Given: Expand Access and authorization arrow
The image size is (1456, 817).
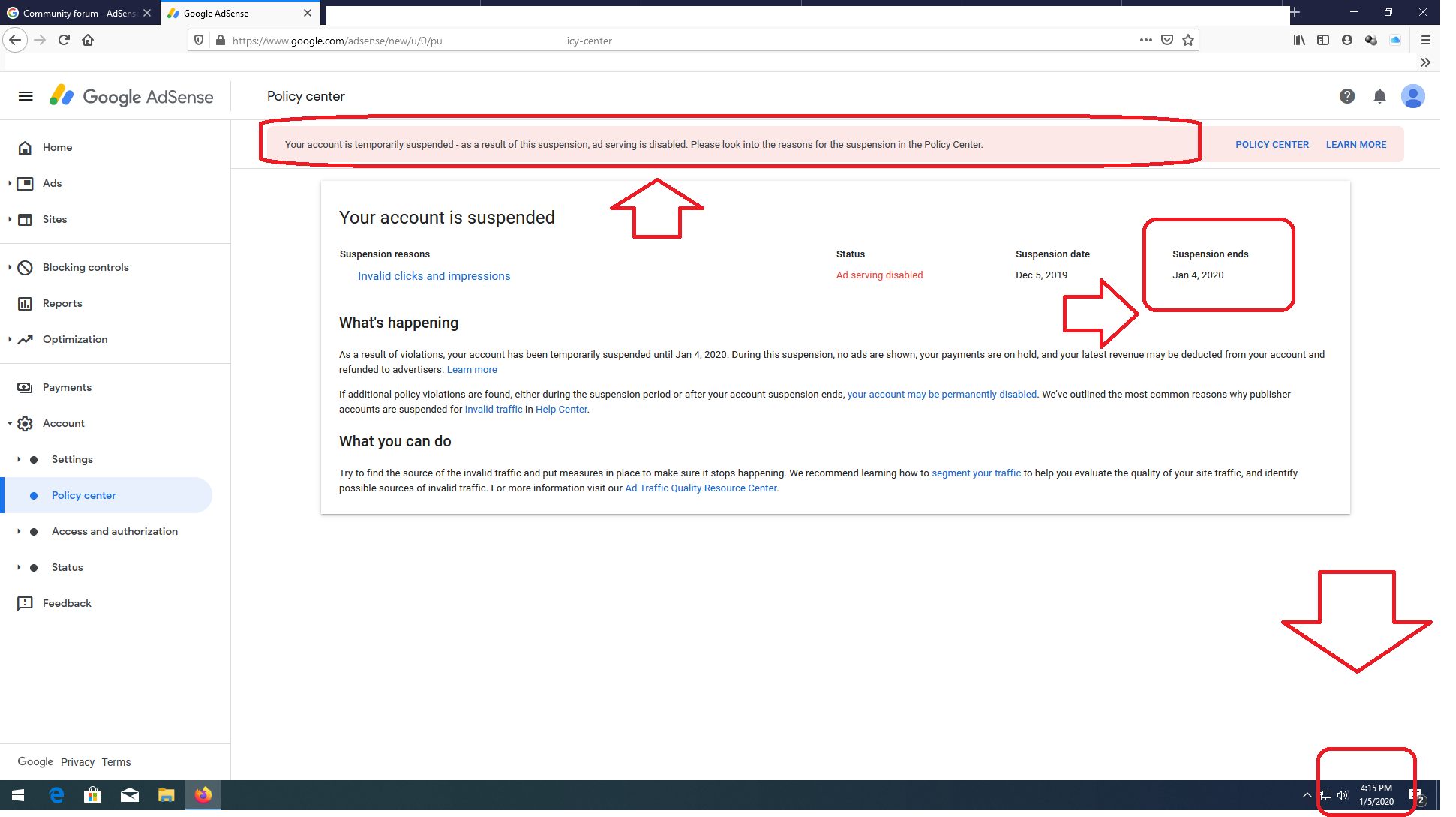Looking at the screenshot, I should click(x=19, y=531).
